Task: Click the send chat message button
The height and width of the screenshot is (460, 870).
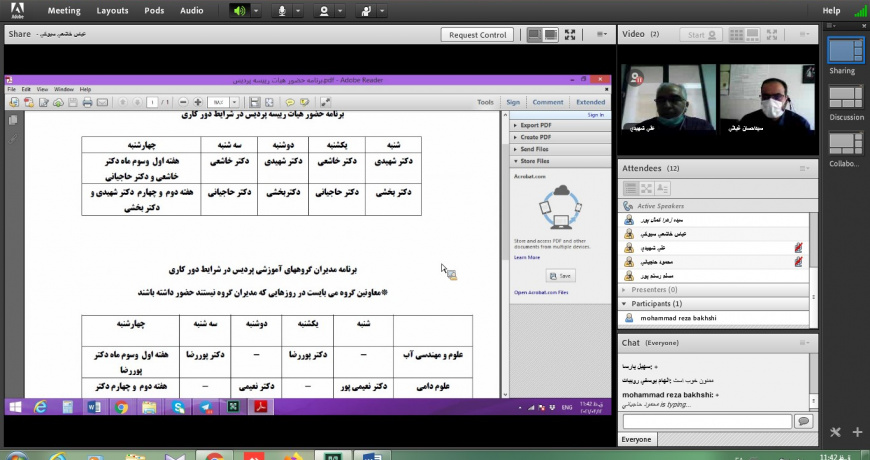Action: pos(803,421)
